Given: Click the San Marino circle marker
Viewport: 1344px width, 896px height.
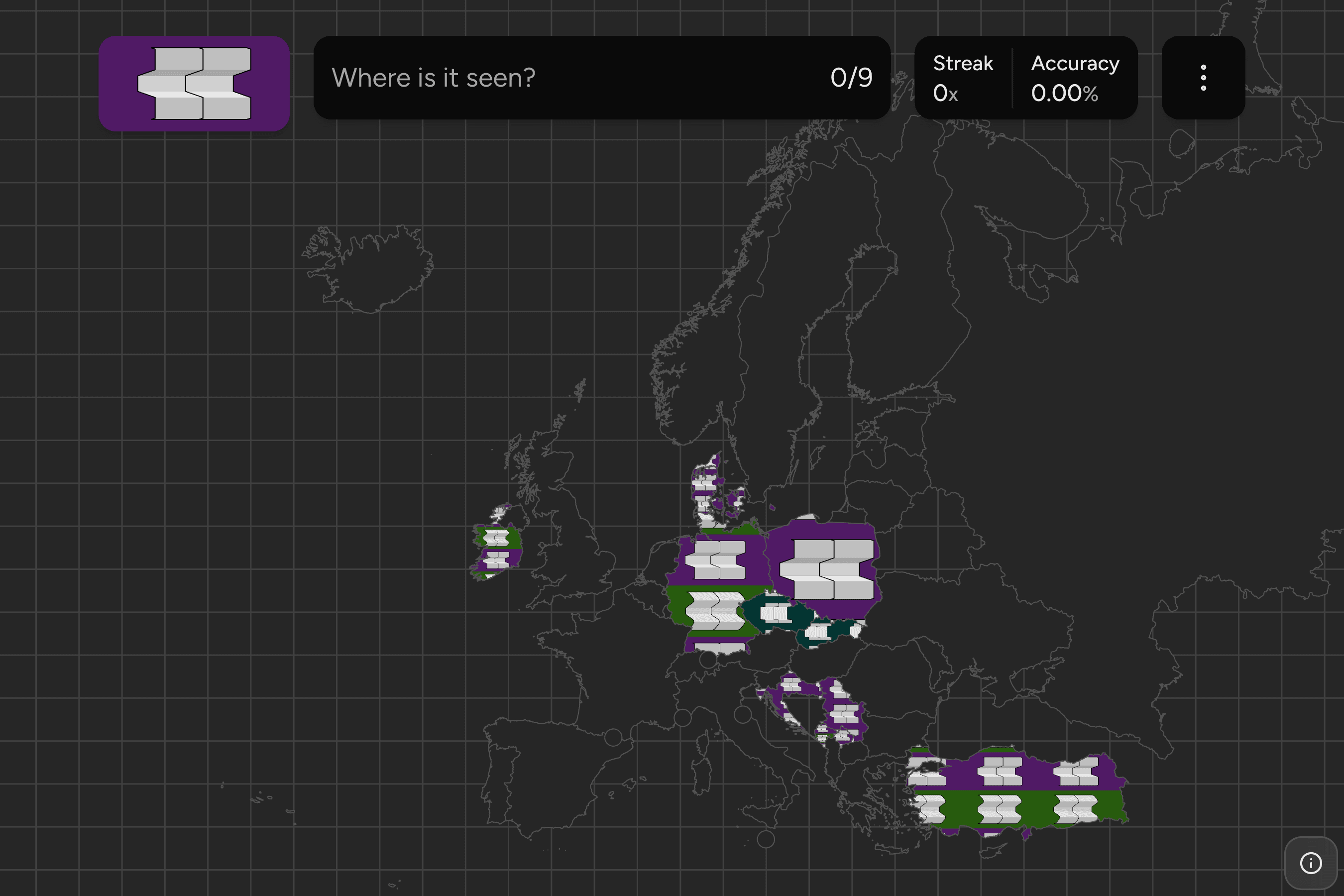Looking at the screenshot, I should coord(742,714).
